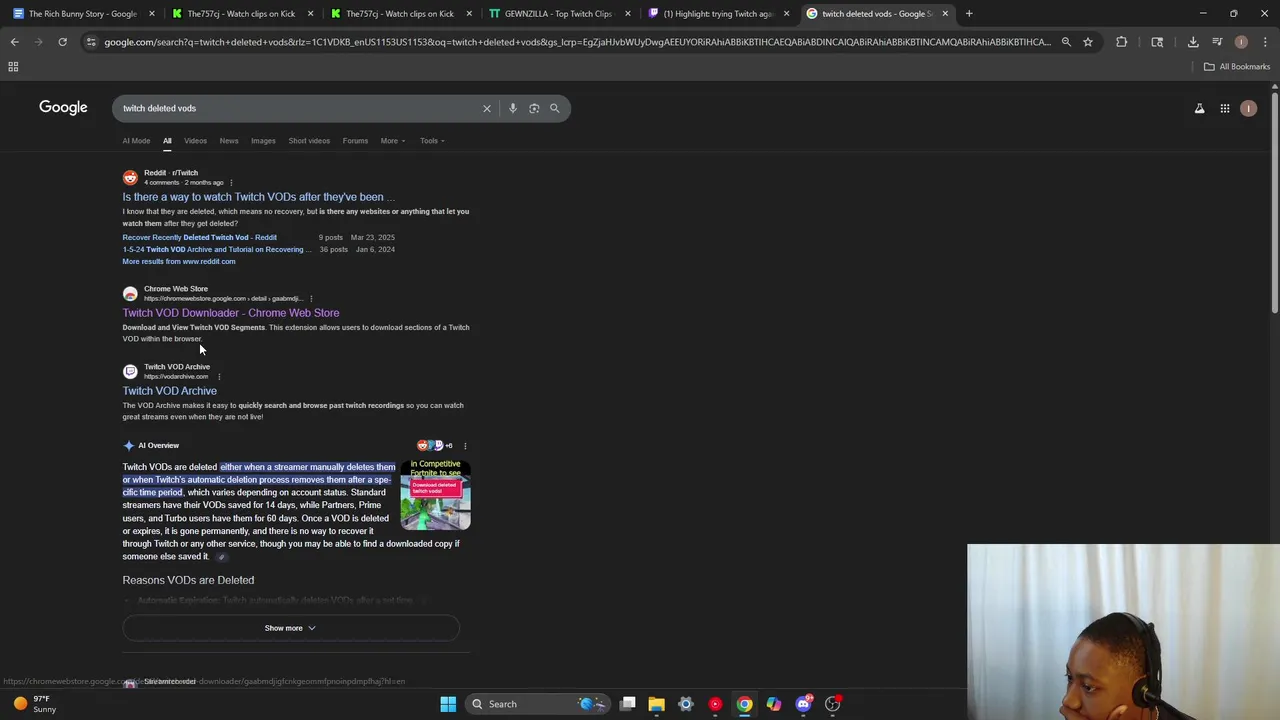Clear the Google search box with X
The height and width of the screenshot is (720, 1280).
click(487, 108)
